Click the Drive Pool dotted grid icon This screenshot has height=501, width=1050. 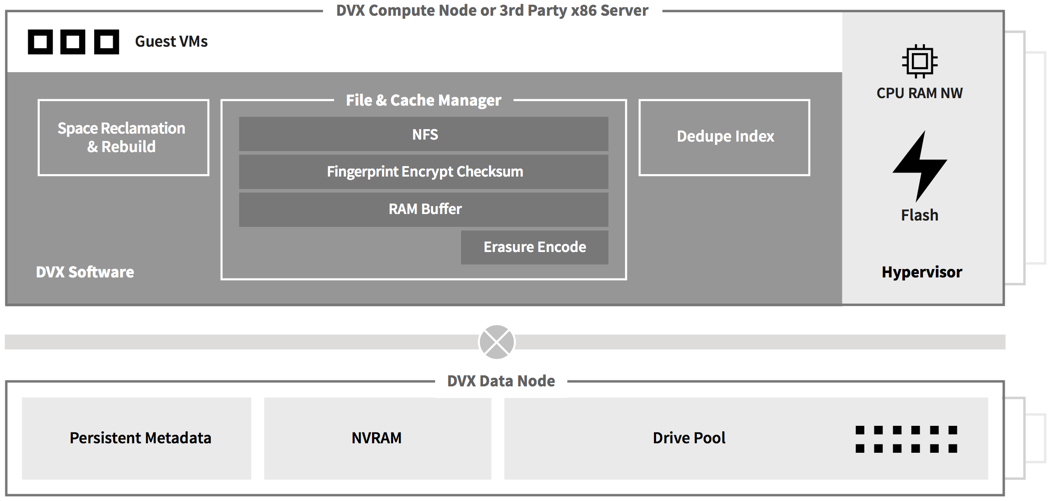tap(906, 439)
